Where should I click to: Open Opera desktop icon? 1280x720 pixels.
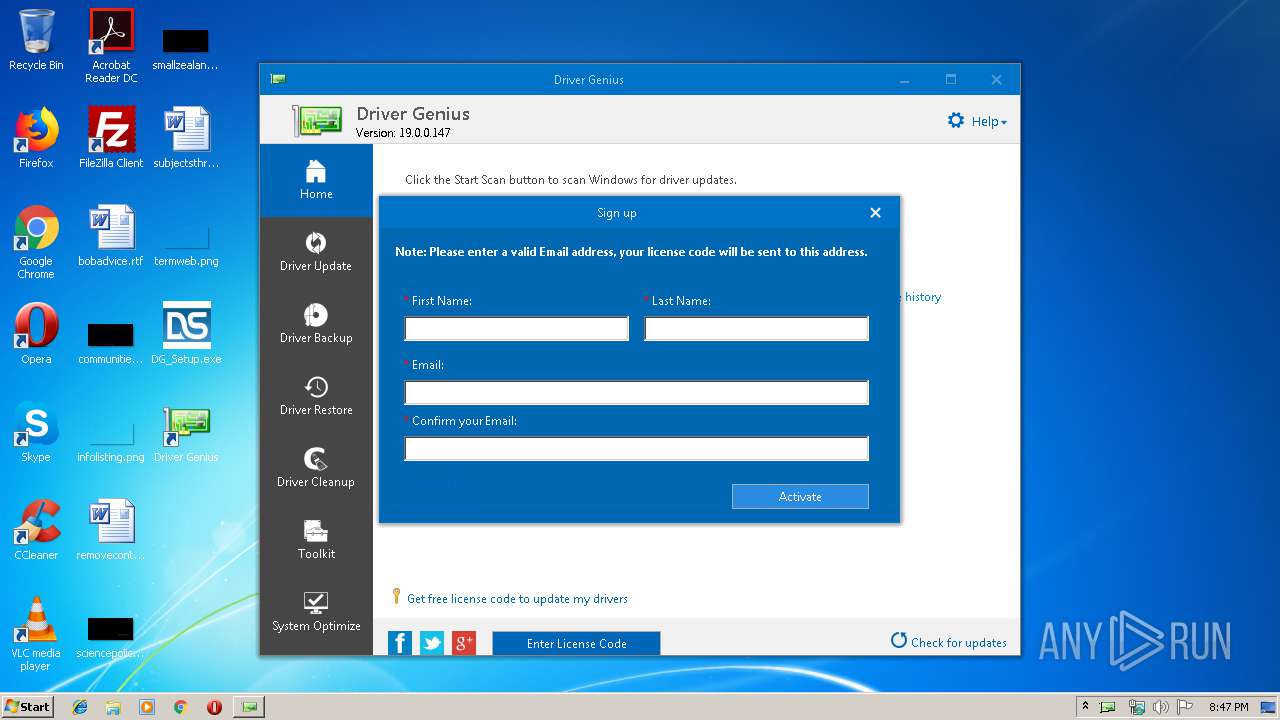(x=36, y=335)
